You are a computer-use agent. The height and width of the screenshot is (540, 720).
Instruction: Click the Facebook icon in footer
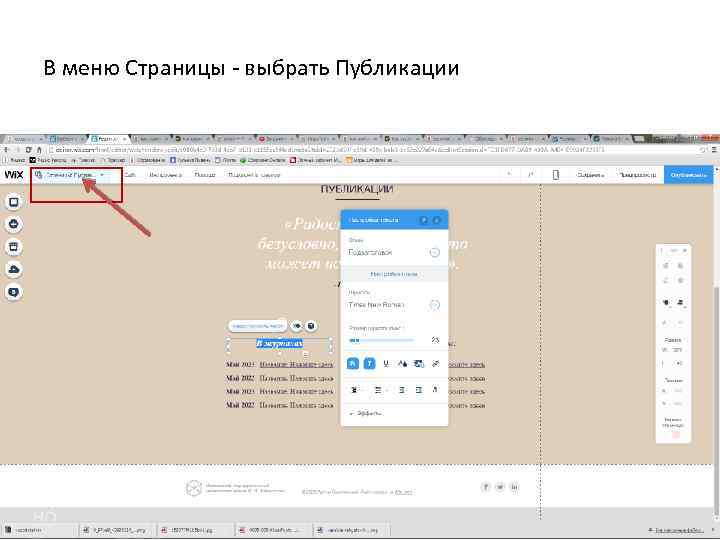(485, 487)
